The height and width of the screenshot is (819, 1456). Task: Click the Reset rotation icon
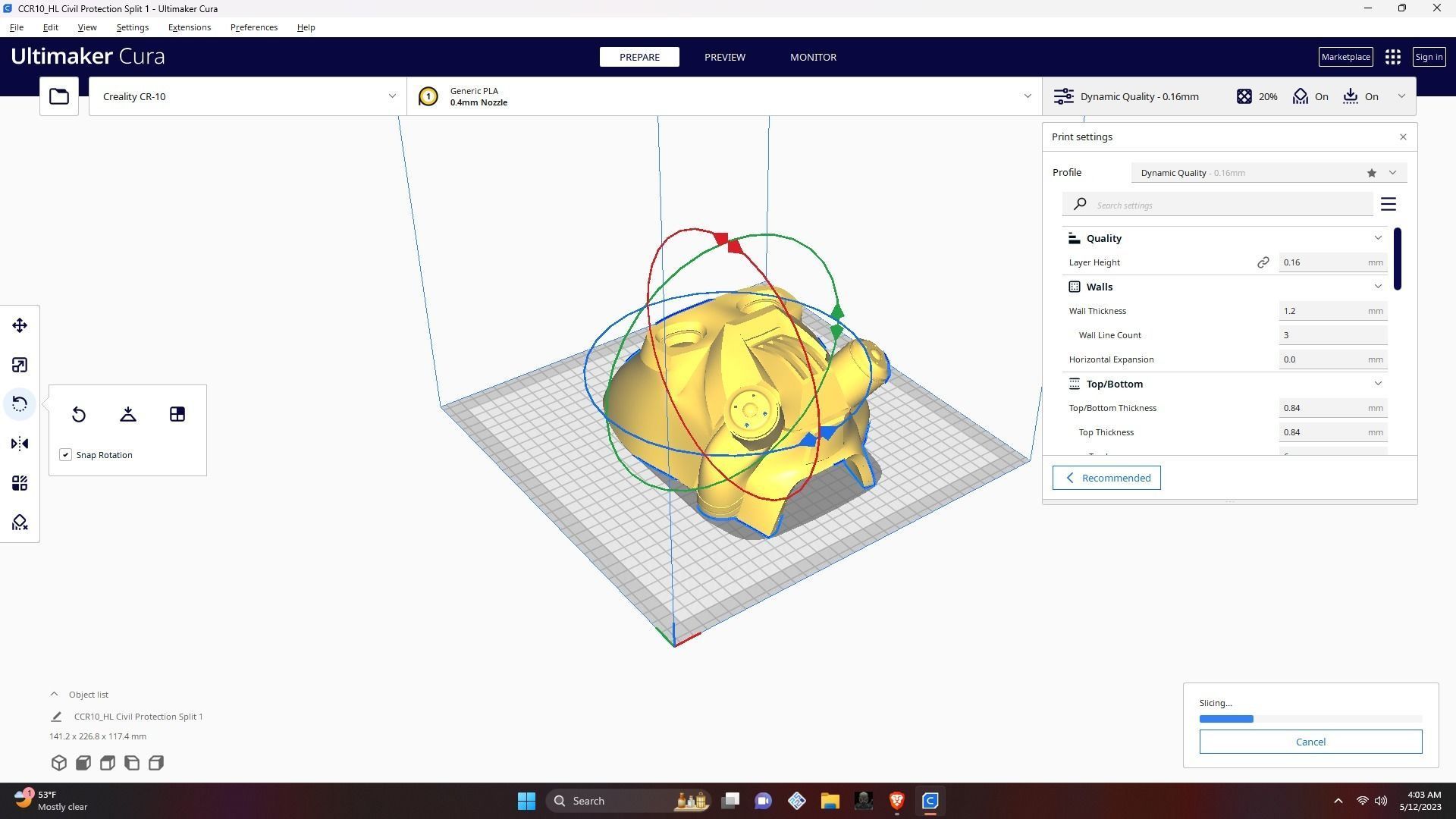pyautogui.click(x=79, y=414)
